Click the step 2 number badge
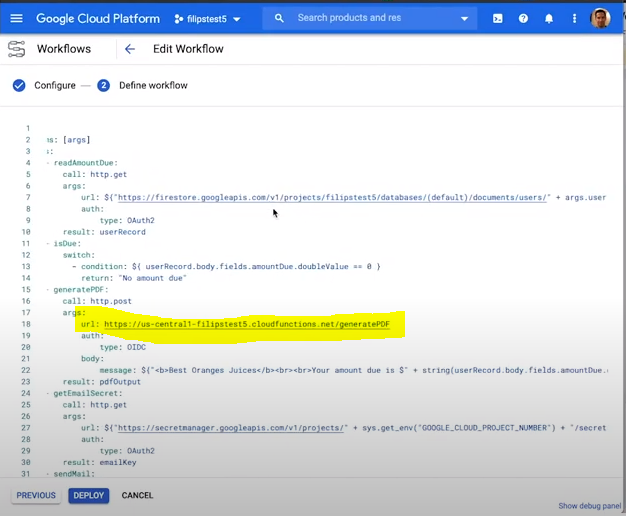626x516 pixels. point(103,85)
